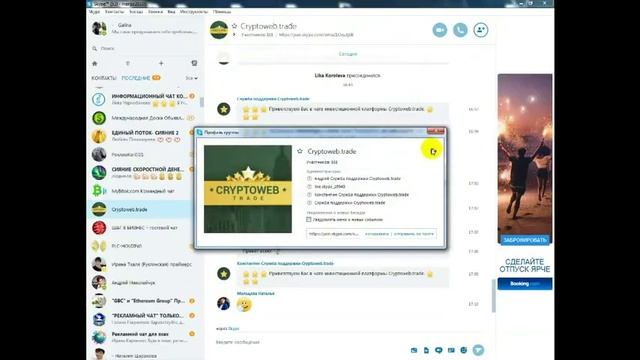This screenshot has width=640, height=360.
Task: Open the Рекламный чат для всех conversation
Action: (x=145, y=337)
